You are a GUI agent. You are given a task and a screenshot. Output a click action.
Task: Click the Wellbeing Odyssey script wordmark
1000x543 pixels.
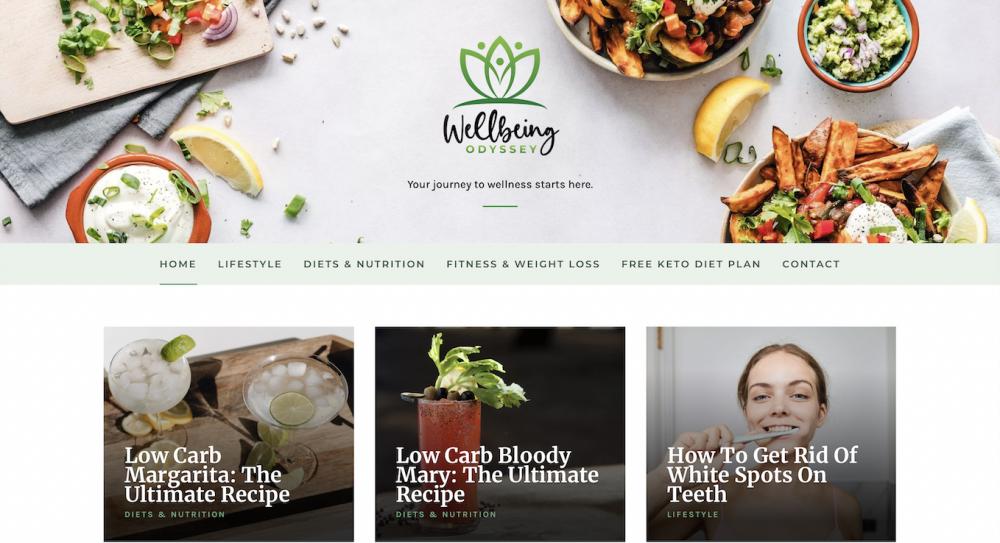[x=501, y=131]
